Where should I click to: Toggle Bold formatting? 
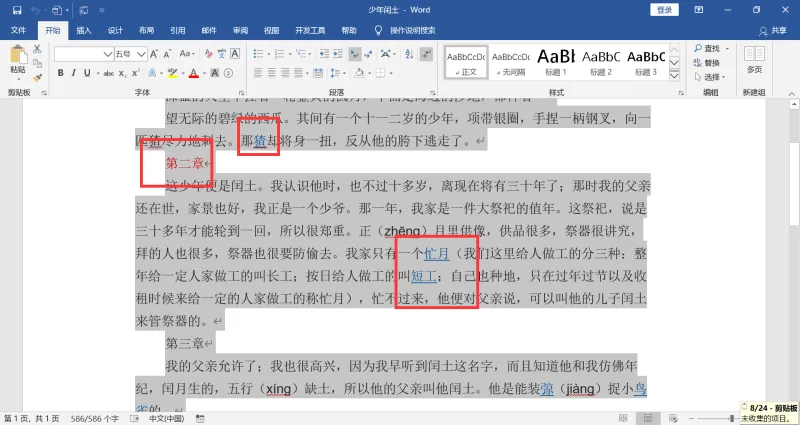coord(60,73)
